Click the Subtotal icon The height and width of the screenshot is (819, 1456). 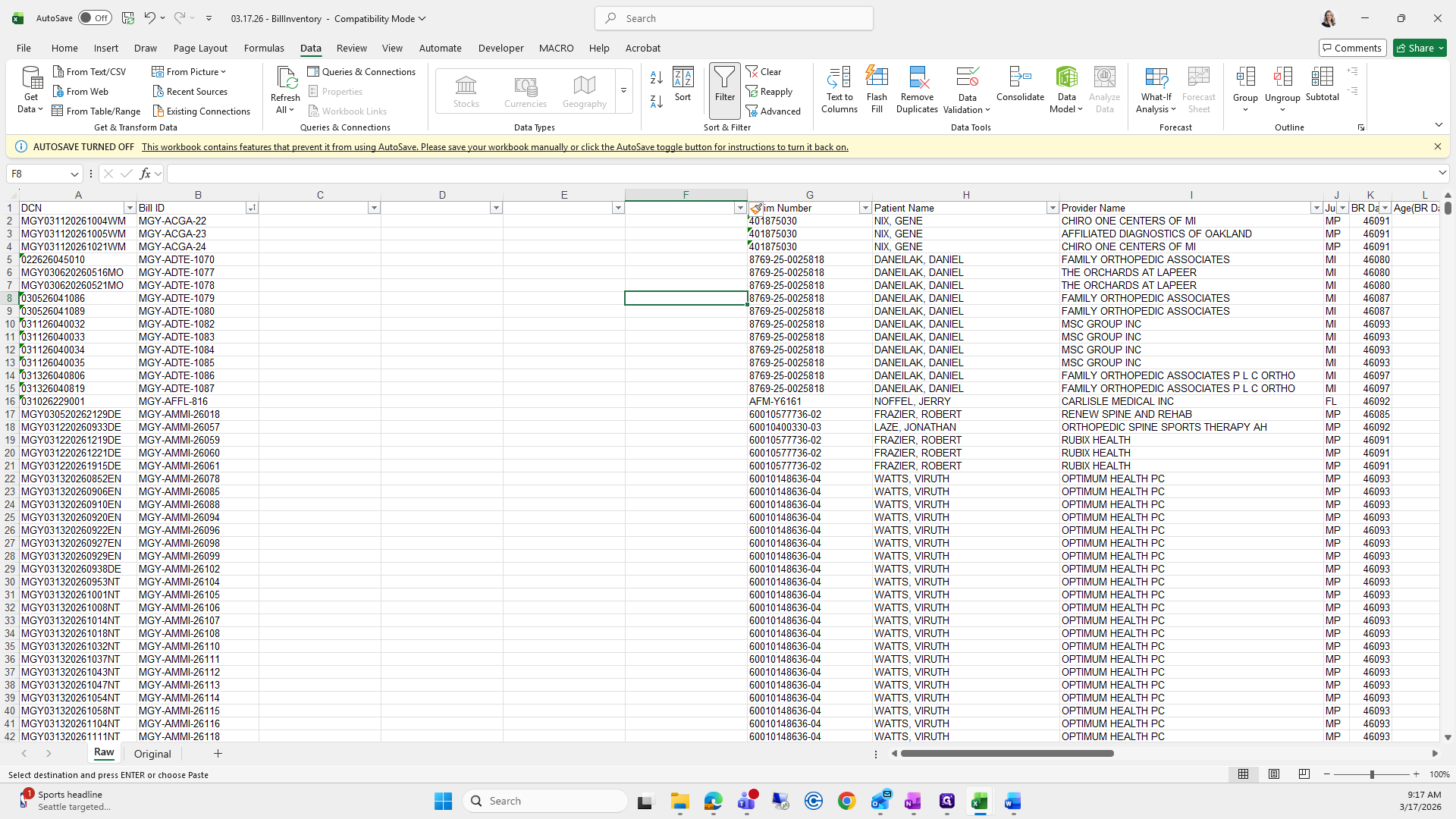point(1322,77)
